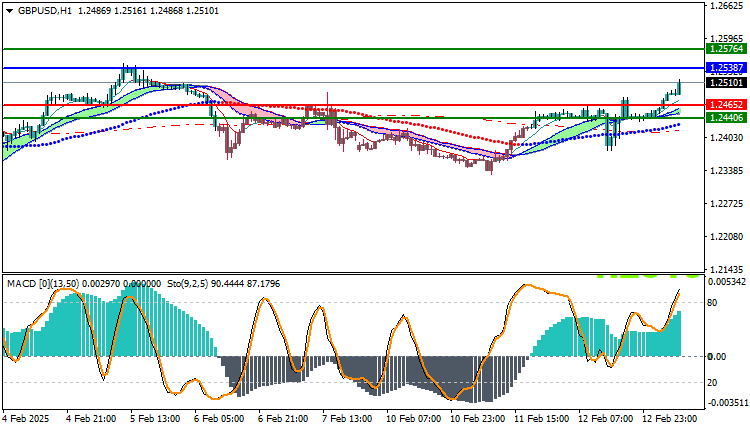Click the 10 Feb 23:00 time label
750x430 pixels.
478,419
